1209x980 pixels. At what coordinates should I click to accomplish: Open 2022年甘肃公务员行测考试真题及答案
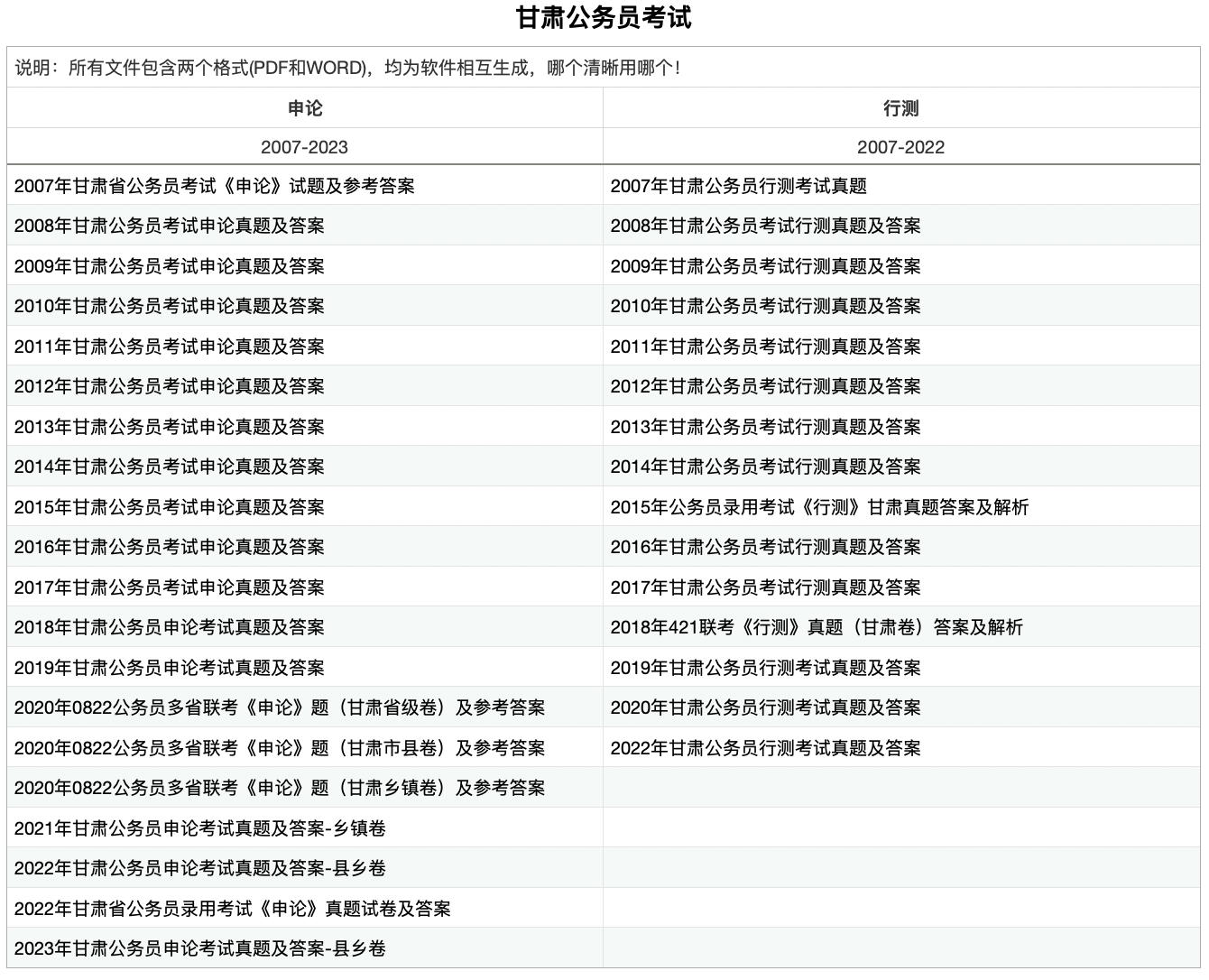point(766,748)
